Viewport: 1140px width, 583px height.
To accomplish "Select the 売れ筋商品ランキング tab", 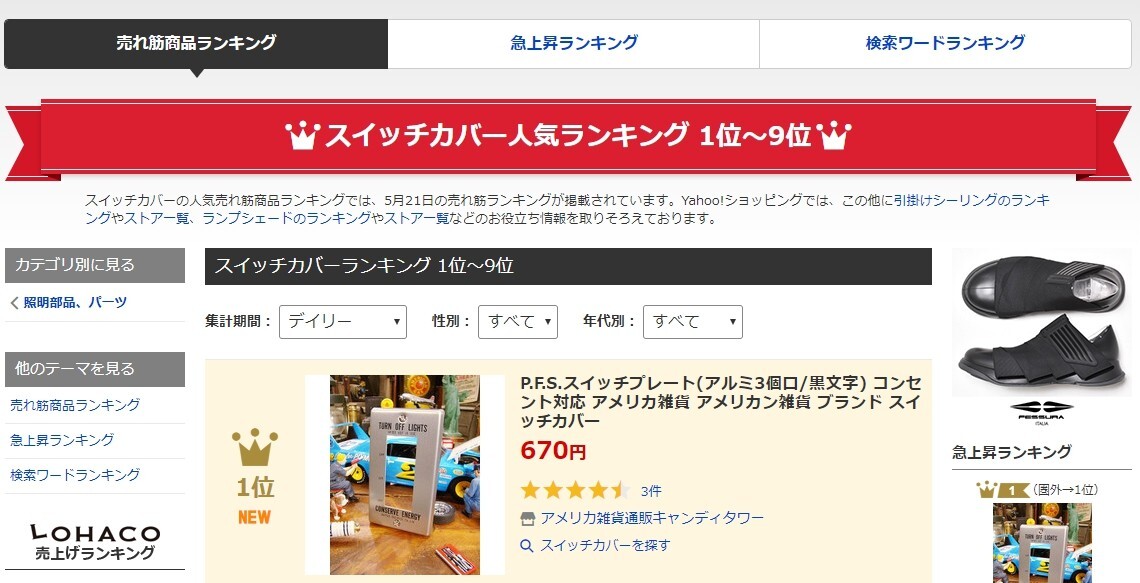I will [196, 44].
